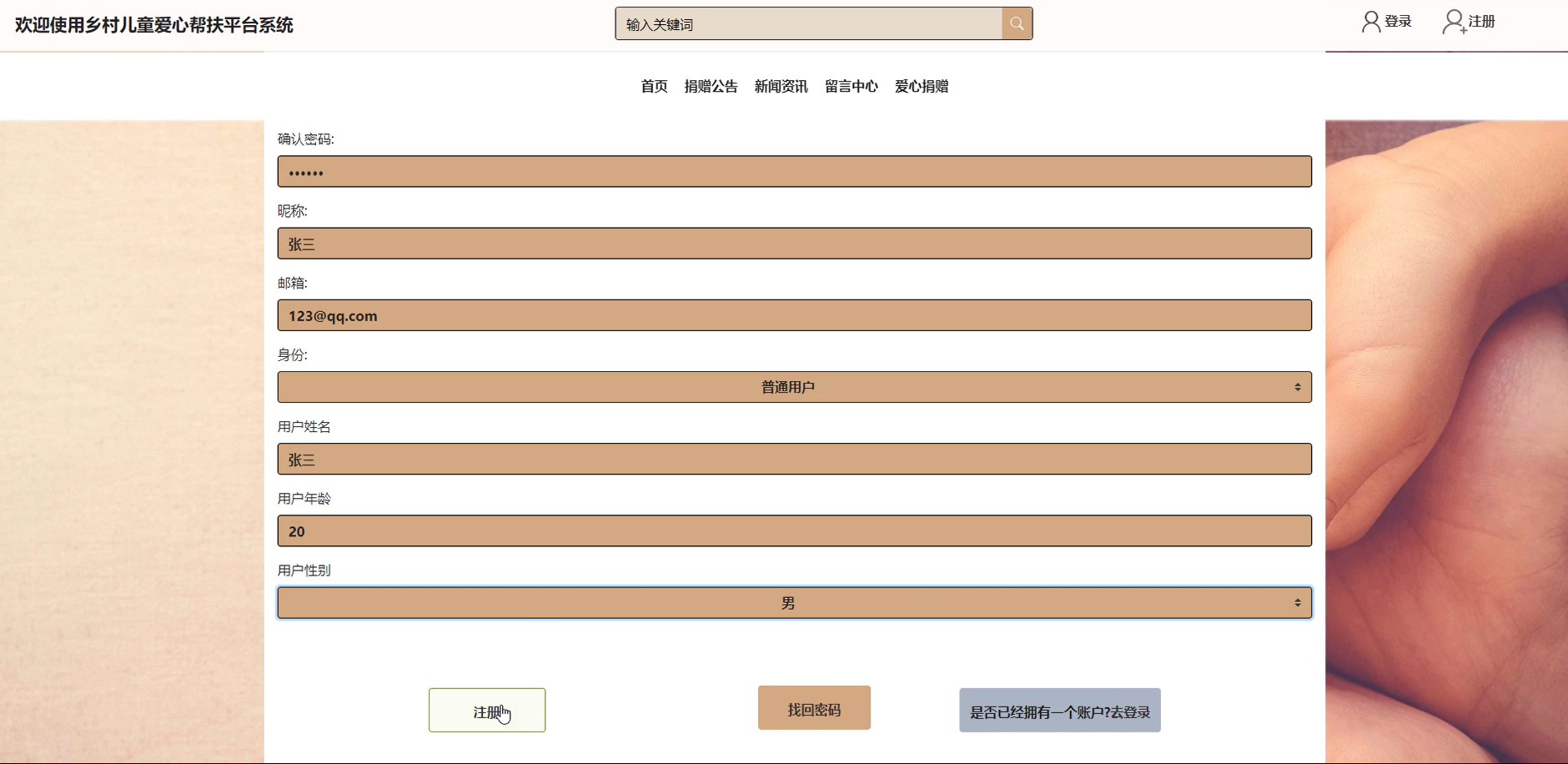Viewport: 1568px width, 764px height.
Task: Click the 找回密码 button
Action: 814,708
